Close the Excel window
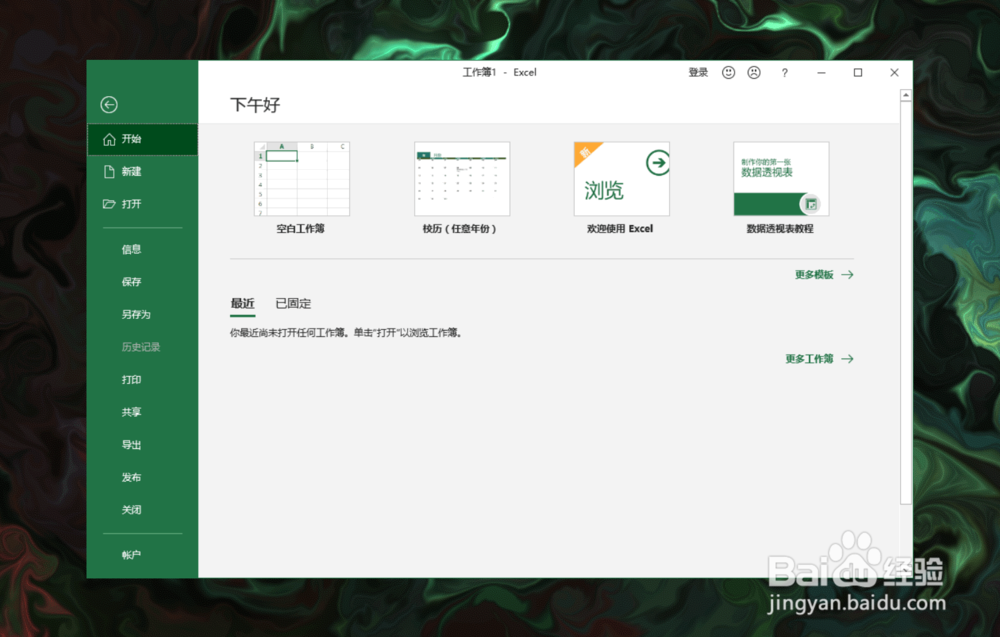This screenshot has width=1000, height=637. point(894,73)
